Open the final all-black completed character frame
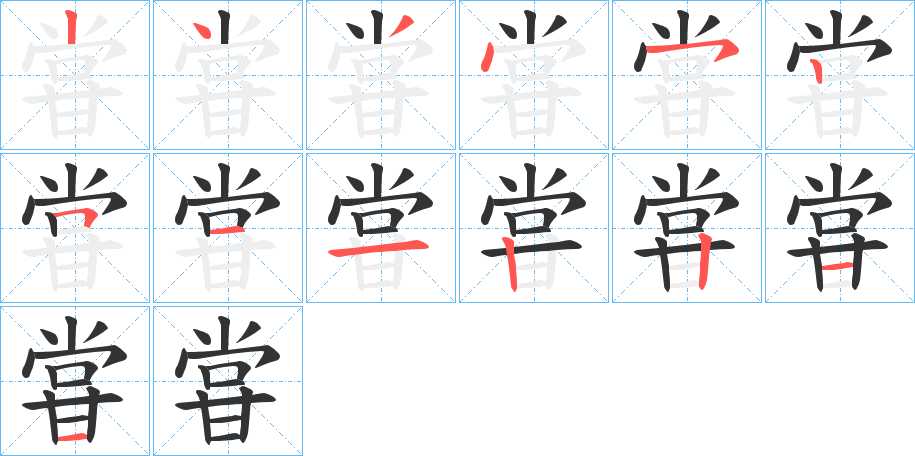Image resolution: width=915 pixels, height=456 pixels. [x=228, y=381]
